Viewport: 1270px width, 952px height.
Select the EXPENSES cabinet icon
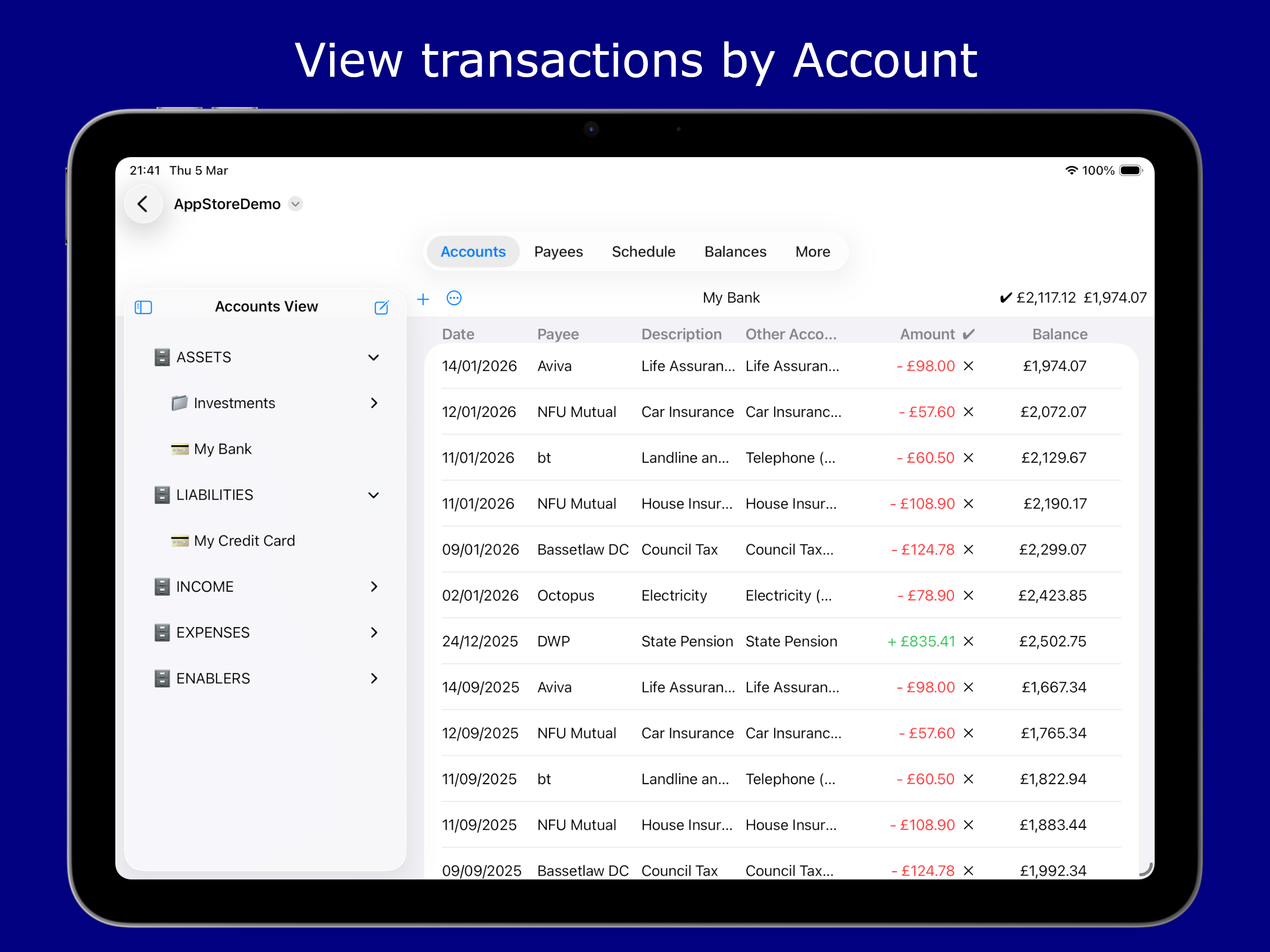[162, 632]
